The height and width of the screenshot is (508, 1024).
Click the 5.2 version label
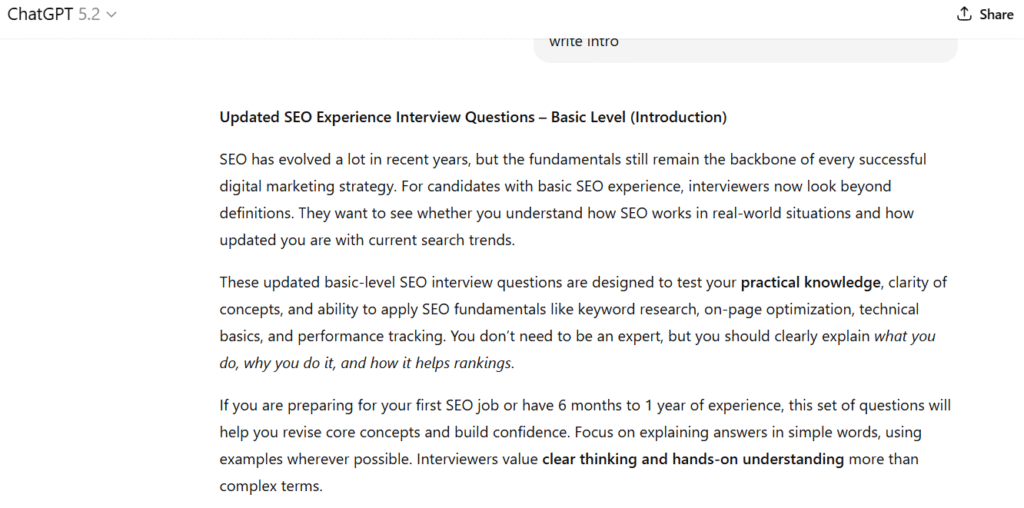pos(89,14)
